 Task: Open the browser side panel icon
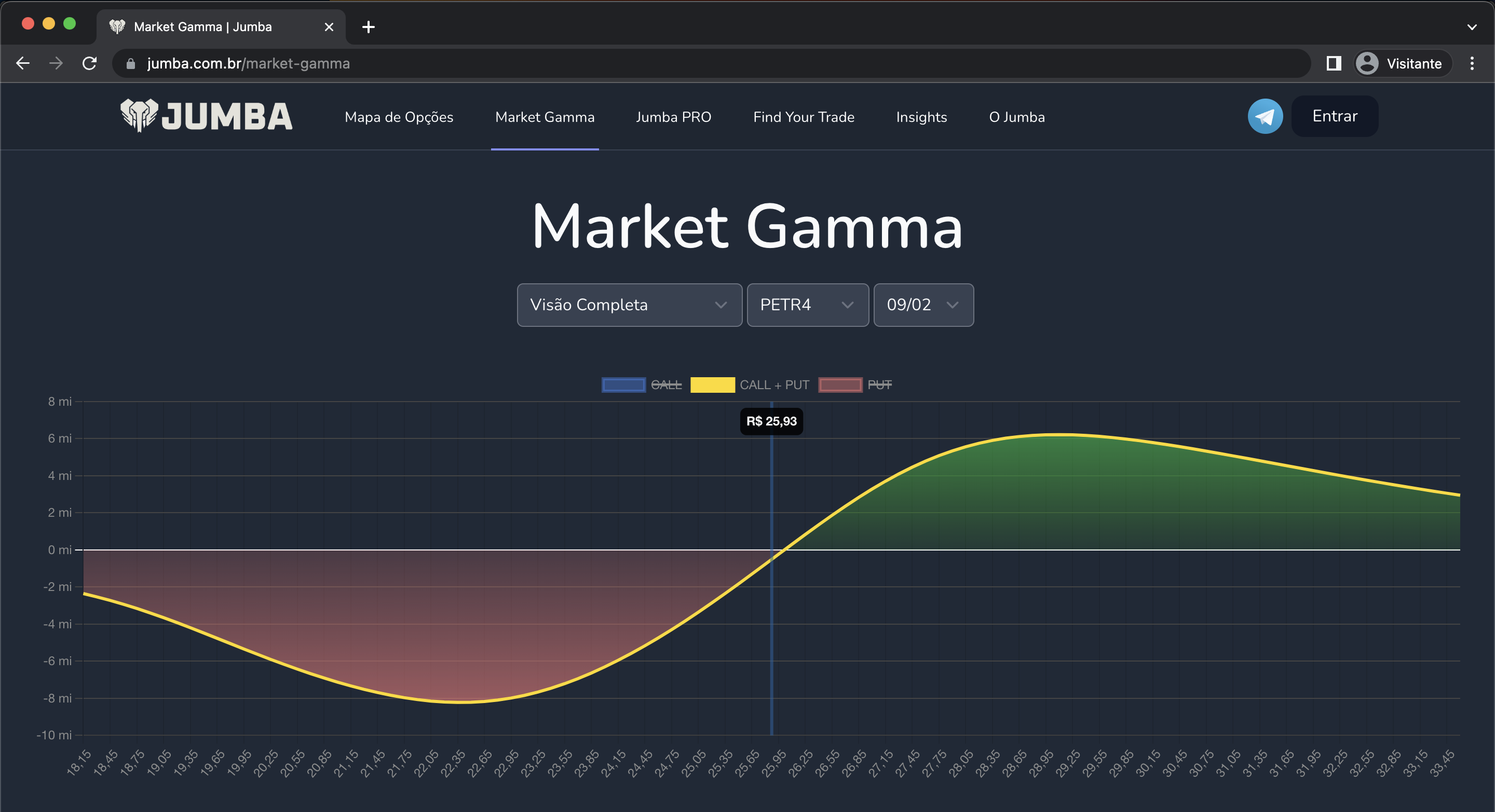pos(1334,64)
